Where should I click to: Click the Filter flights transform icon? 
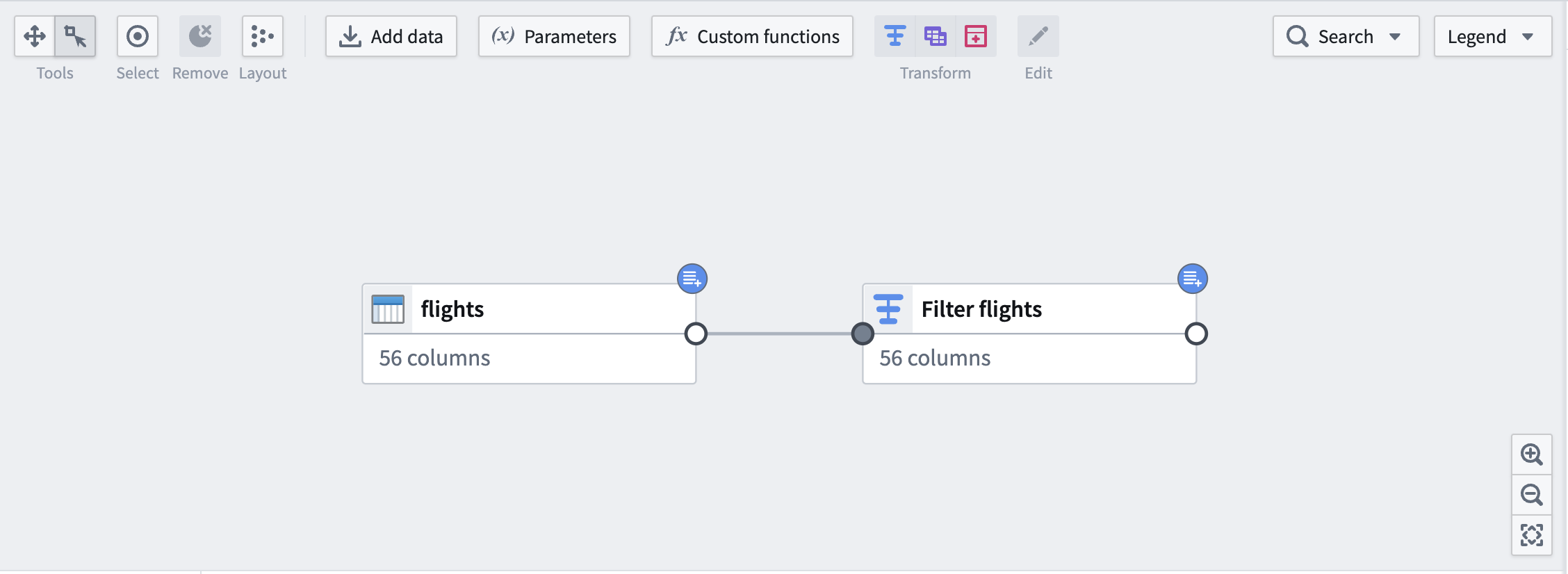[888, 309]
